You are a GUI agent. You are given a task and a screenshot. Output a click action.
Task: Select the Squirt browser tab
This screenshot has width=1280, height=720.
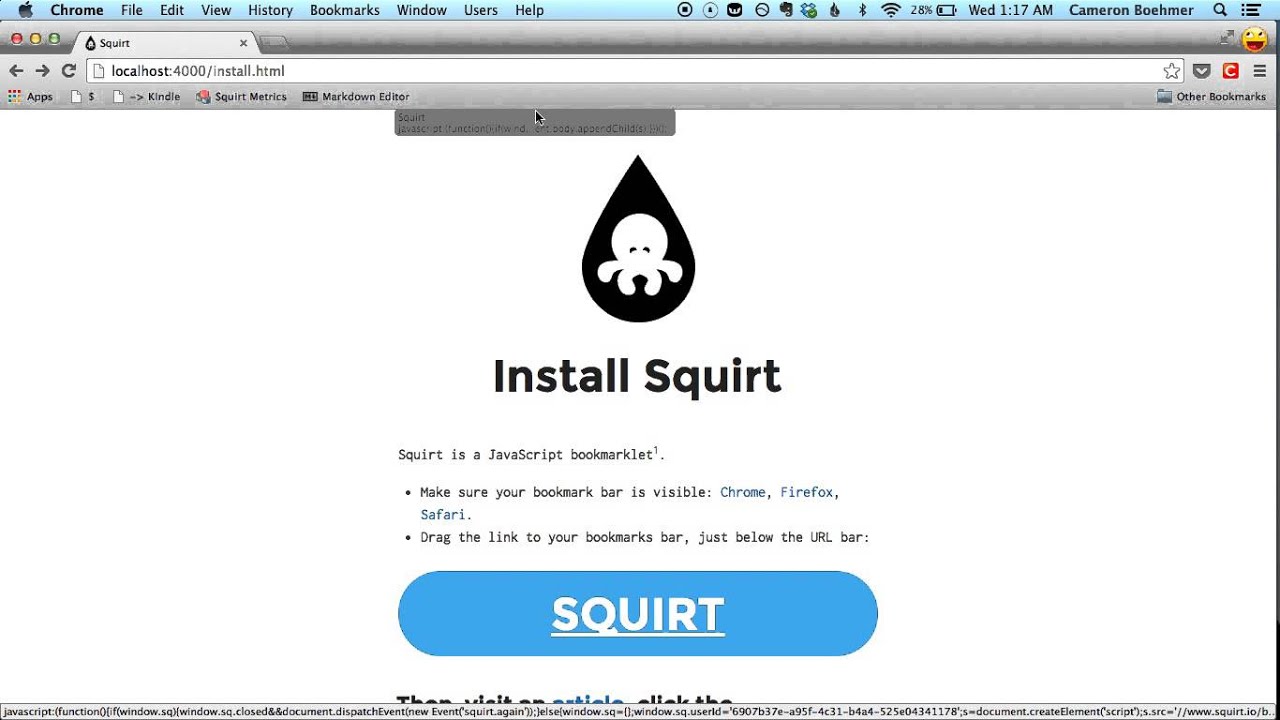[x=165, y=43]
